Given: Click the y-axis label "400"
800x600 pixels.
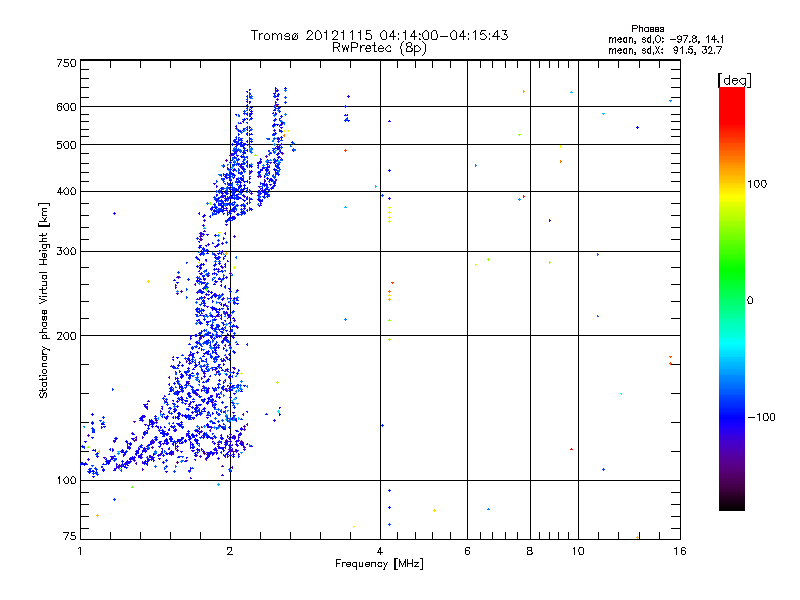Looking at the screenshot, I should 66,192.
